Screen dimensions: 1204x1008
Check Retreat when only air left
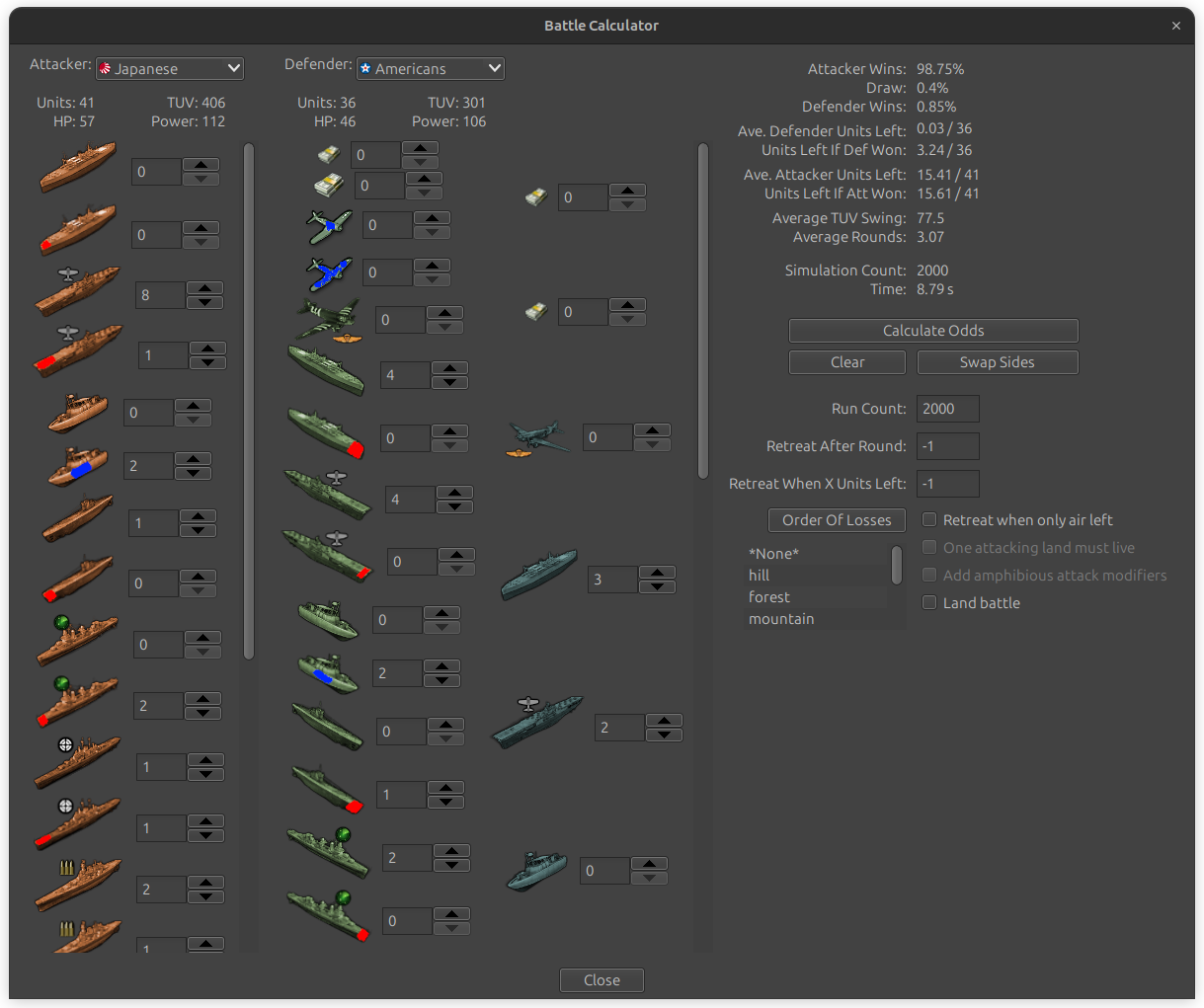pyautogui.click(x=929, y=519)
